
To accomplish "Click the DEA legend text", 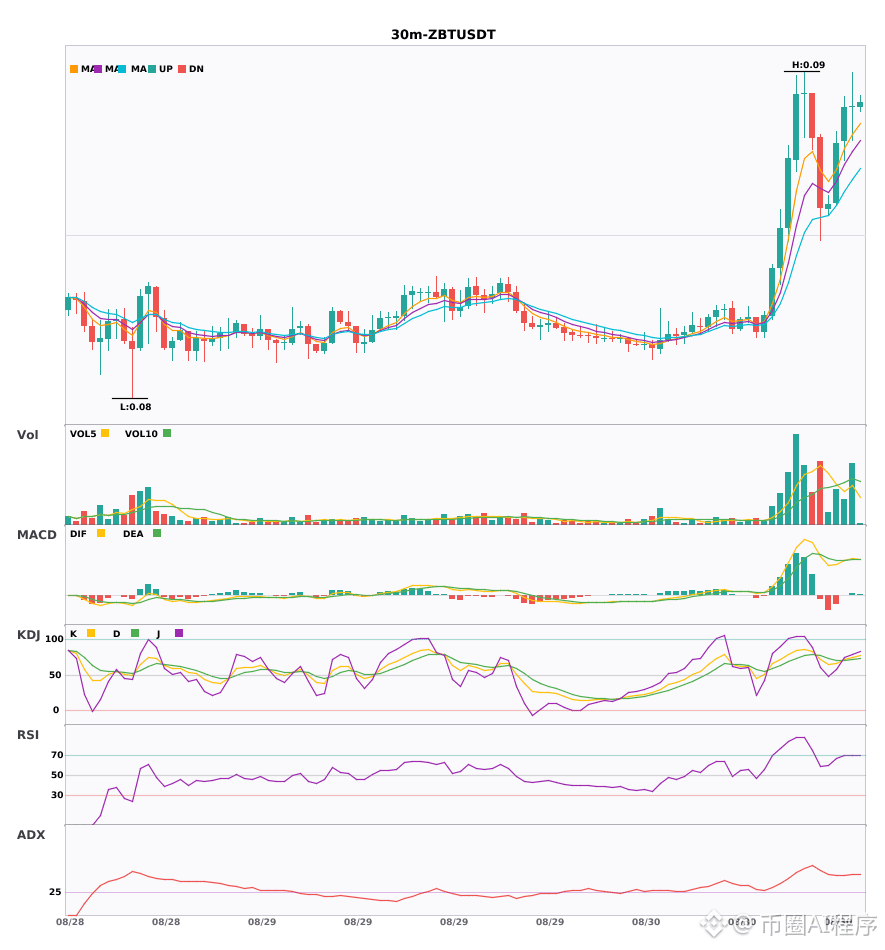I will click(133, 534).
